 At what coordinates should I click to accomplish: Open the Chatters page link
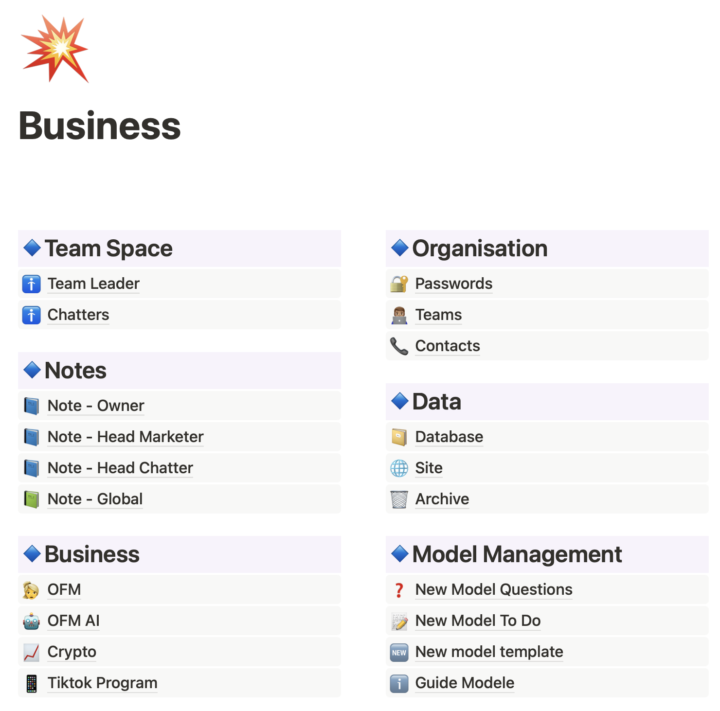(x=78, y=315)
